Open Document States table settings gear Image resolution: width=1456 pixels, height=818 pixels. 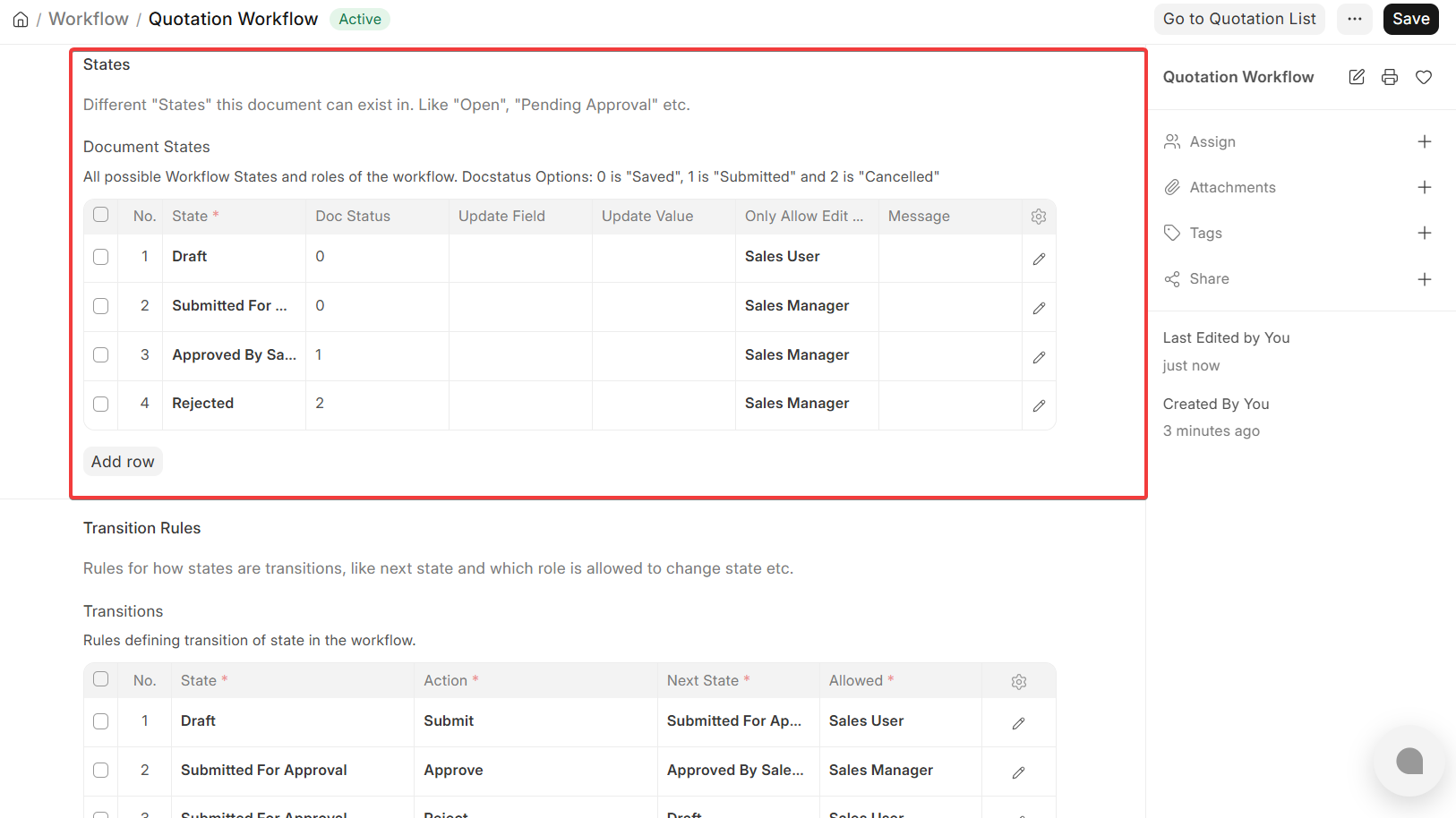point(1039,217)
